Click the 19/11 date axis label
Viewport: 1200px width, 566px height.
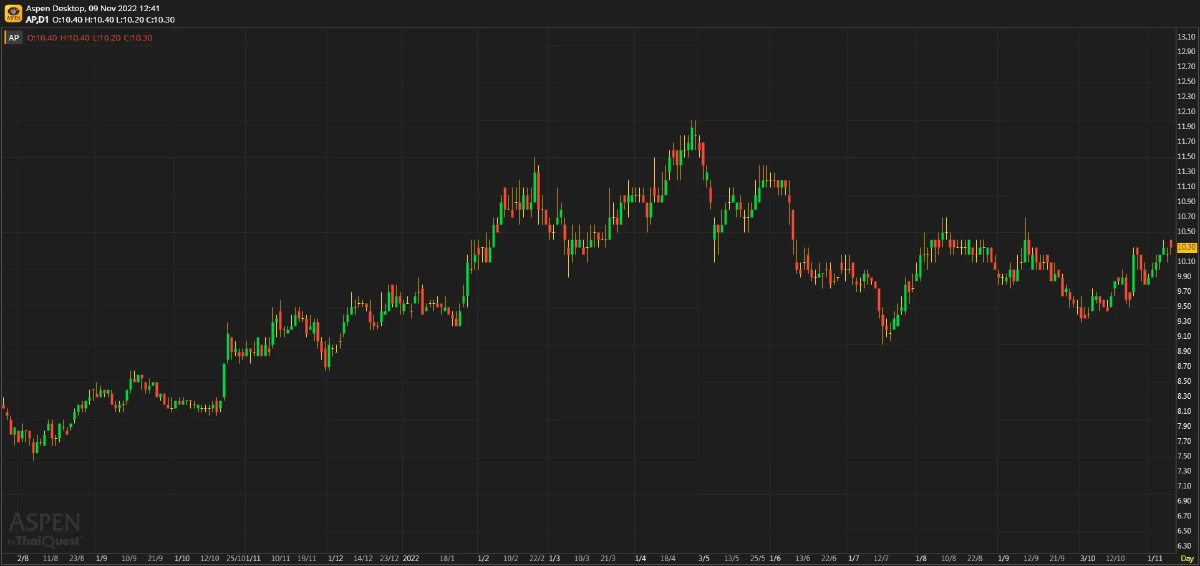point(308,558)
